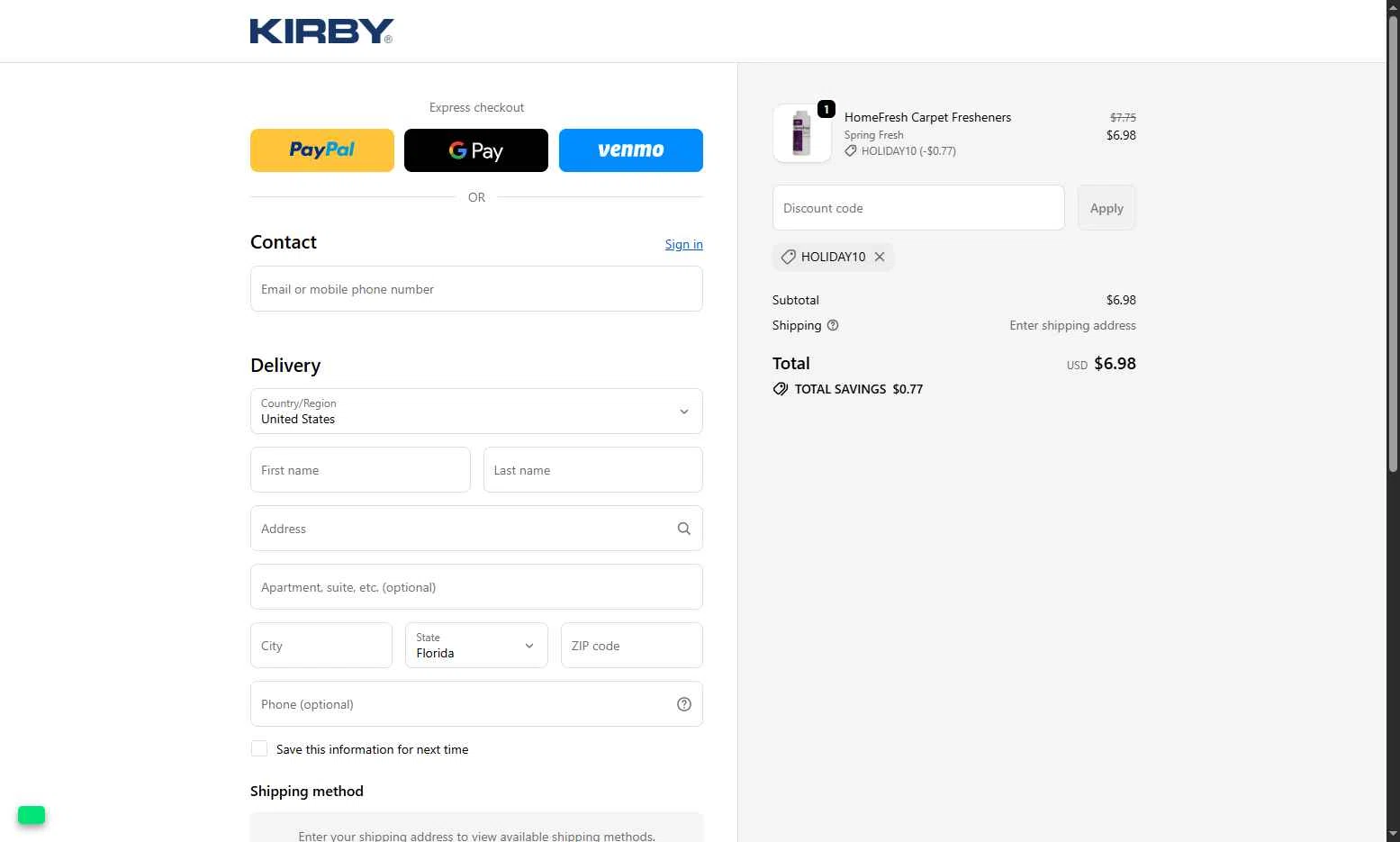
Task: Focus the Email or mobile phone number field
Action: 476,289
